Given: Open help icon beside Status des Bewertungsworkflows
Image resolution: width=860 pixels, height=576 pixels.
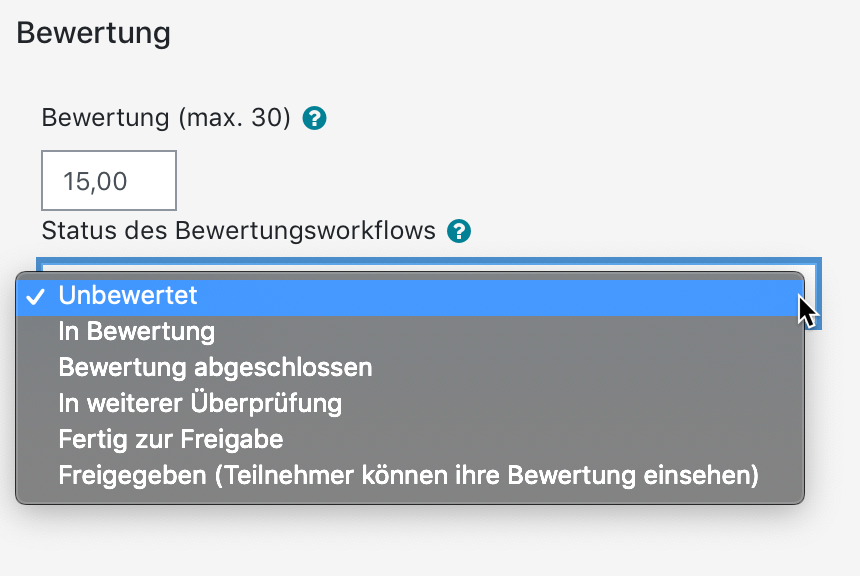Looking at the screenshot, I should tap(459, 232).
